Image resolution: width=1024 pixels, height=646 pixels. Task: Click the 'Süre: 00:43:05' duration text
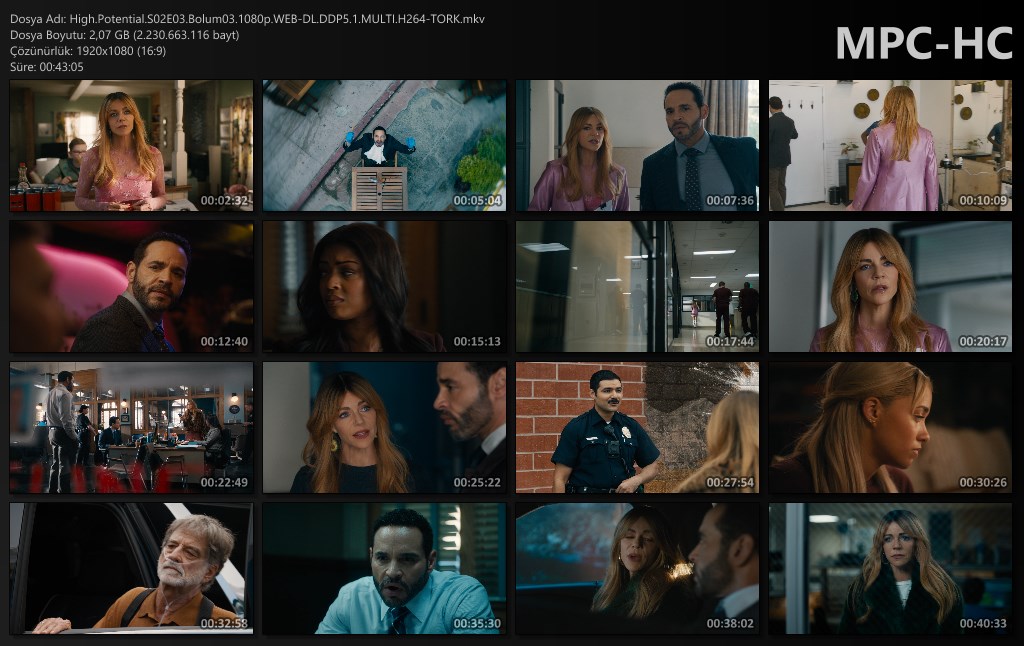click(x=47, y=67)
